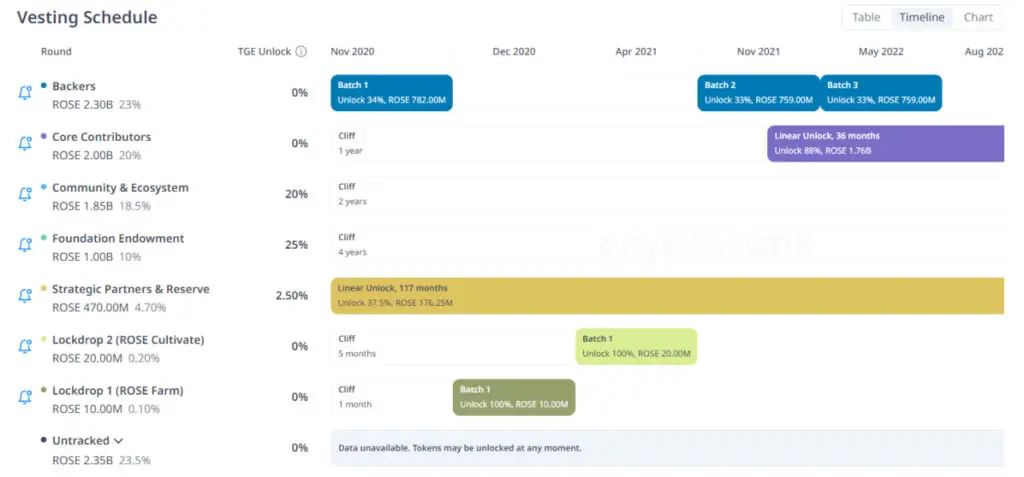This screenshot has width=1024, height=477.
Task: Click the yellow 117 months Linear Unlock bar
Action: (x=667, y=296)
